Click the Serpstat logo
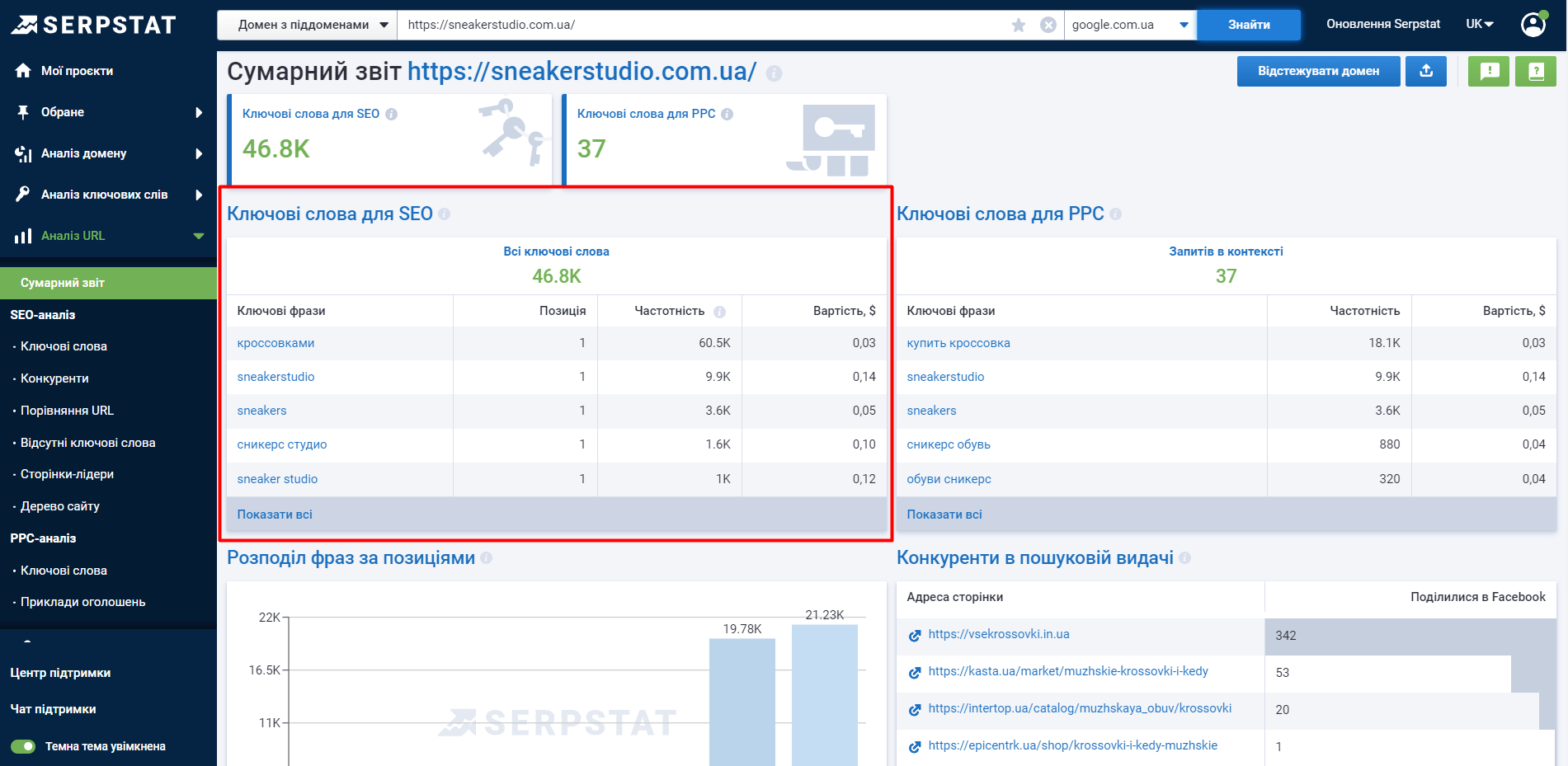 click(x=94, y=25)
